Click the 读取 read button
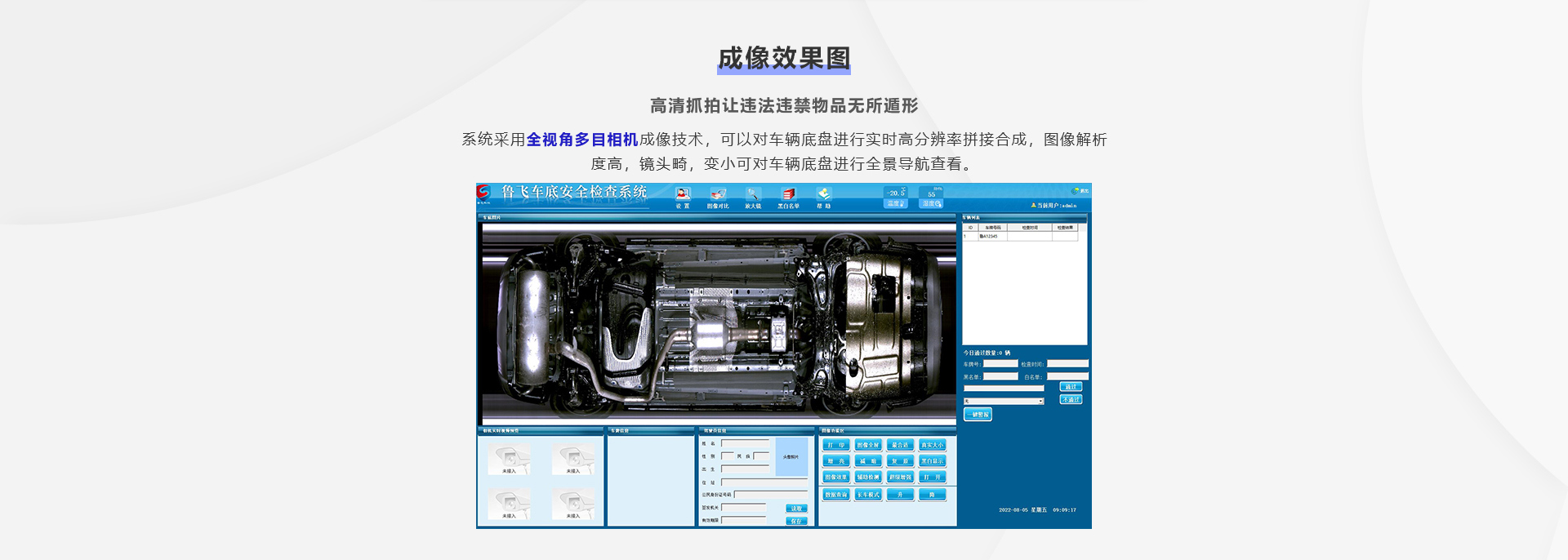Viewport: 1568px width, 560px height. [796, 509]
